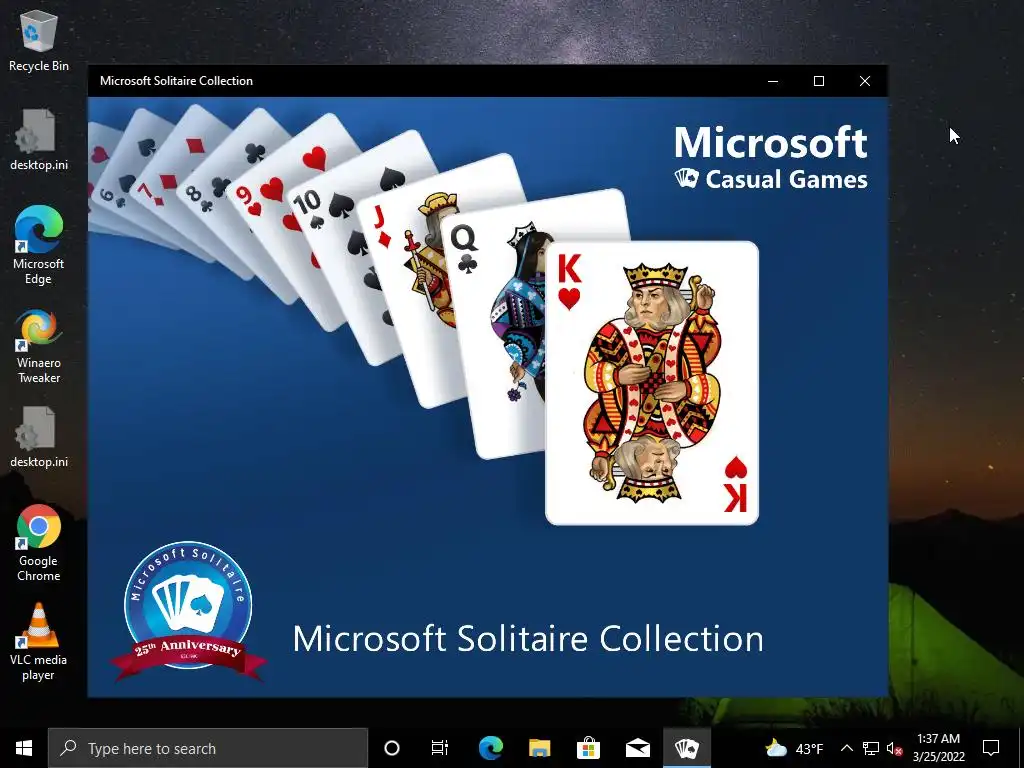1024x768 pixels.
Task: Click the 25th Anniversary badge logo
Action: click(x=188, y=612)
